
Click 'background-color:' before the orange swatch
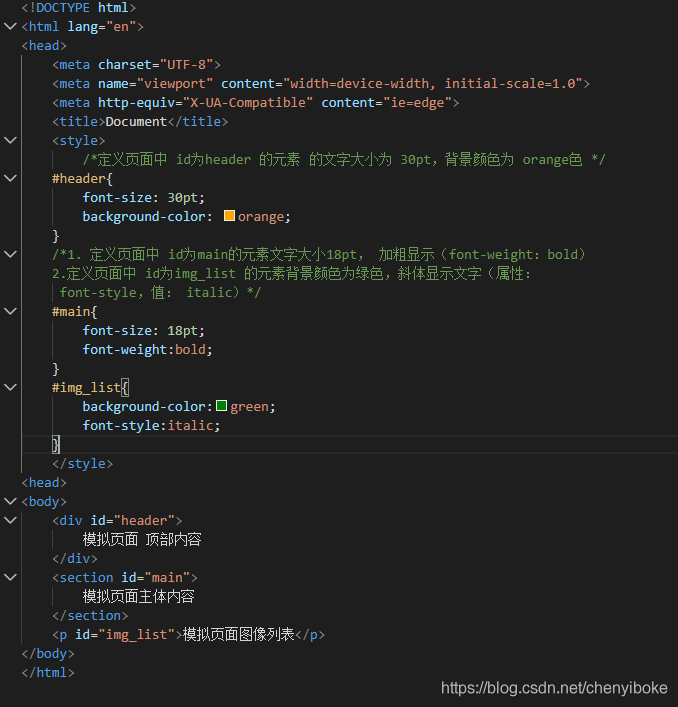pyautogui.click(x=147, y=216)
